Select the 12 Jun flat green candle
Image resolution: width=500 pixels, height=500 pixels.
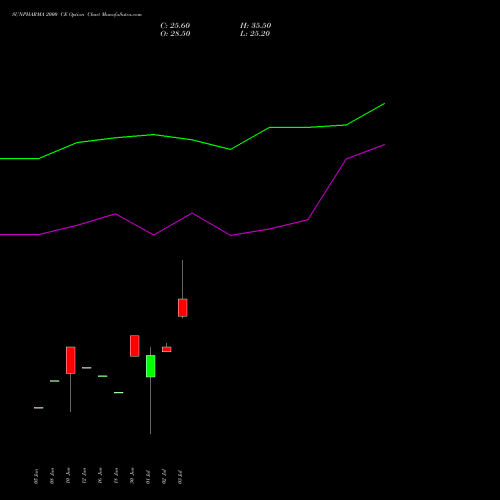coord(87,368)
